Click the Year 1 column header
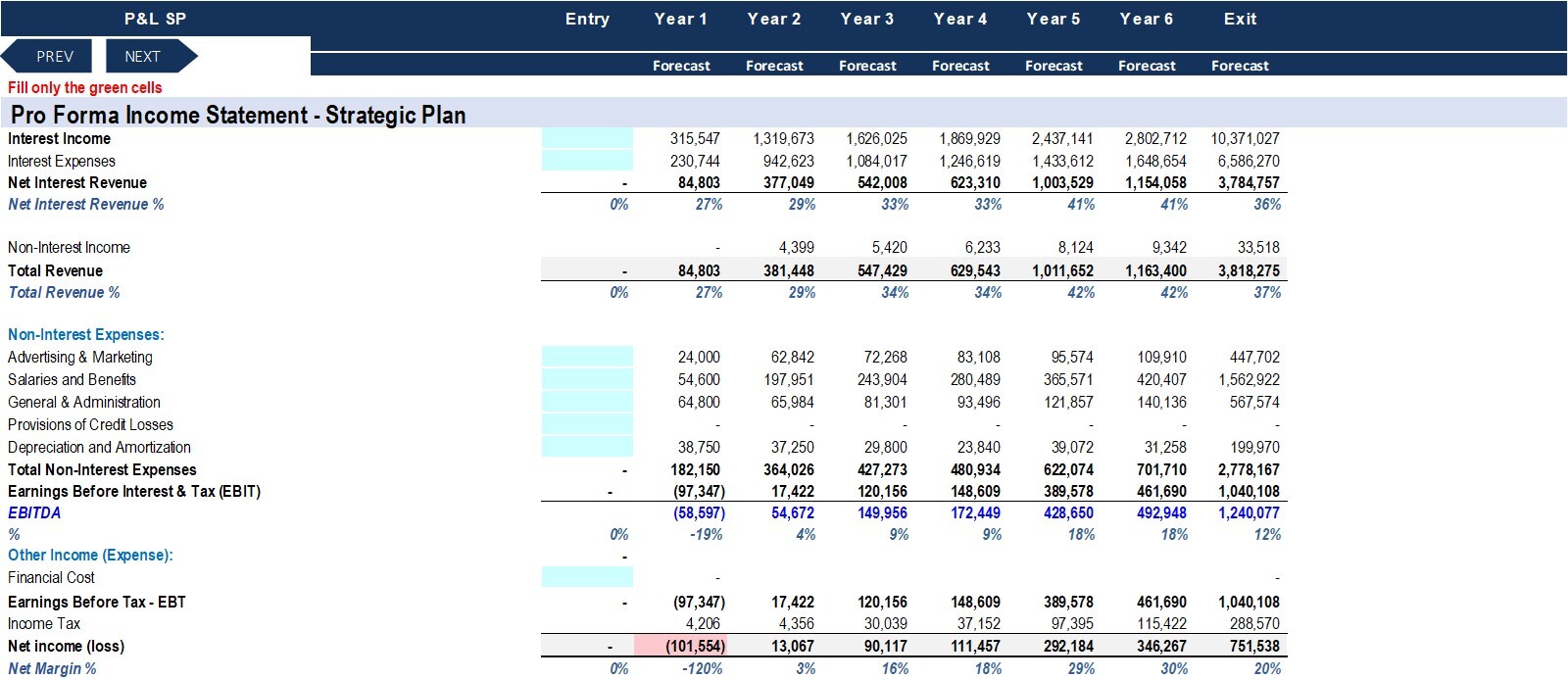The width and height of the screenshot is (1568, 680). pyautogui.click(x=680, y=19)
